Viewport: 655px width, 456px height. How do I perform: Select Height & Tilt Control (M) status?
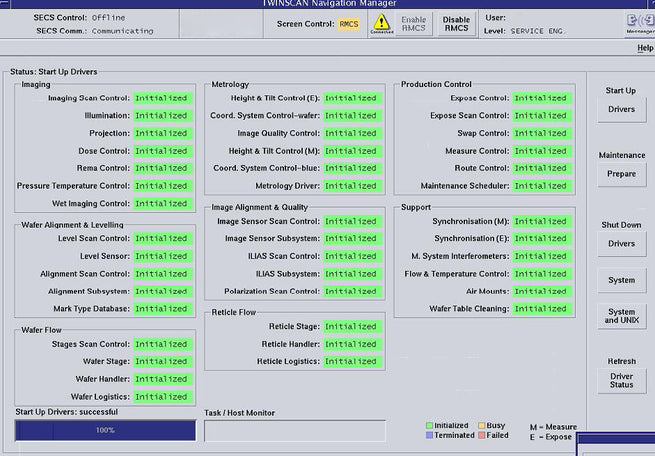352,151
